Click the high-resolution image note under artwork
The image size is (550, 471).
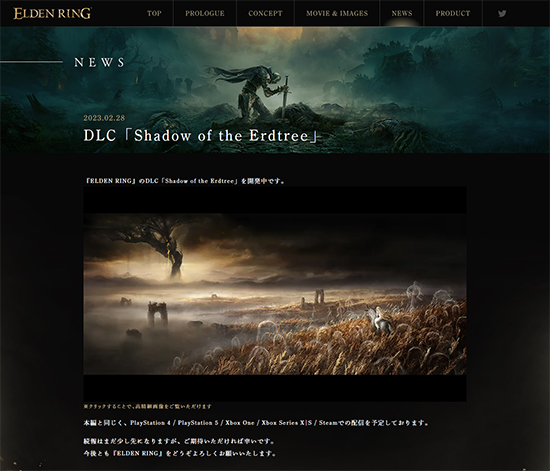coord(148,406)
